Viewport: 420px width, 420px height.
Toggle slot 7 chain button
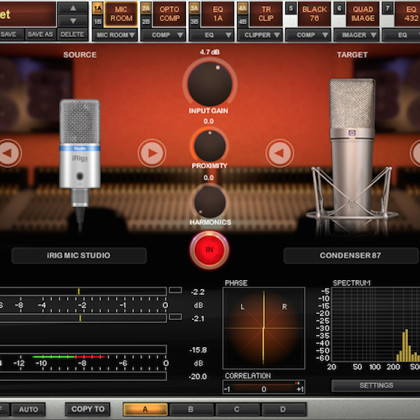(x=388, y=8)
